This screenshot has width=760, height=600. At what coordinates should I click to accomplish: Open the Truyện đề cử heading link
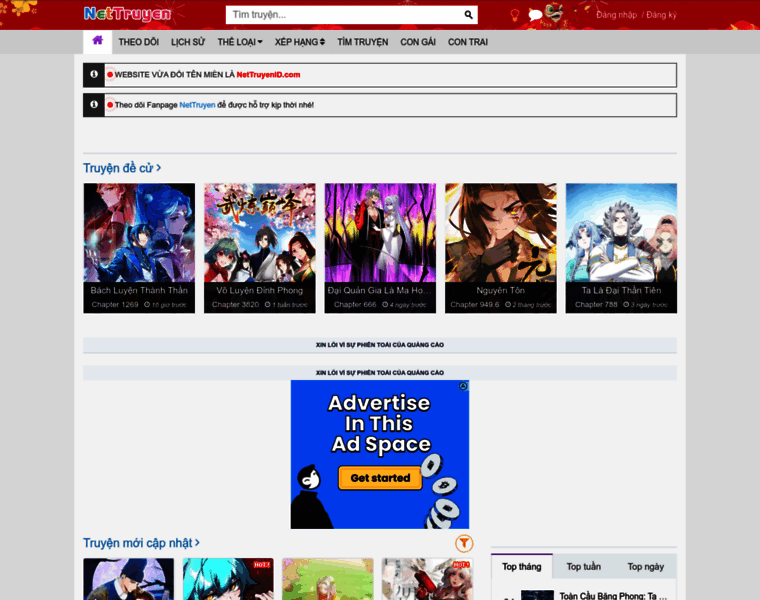[122, 168]
